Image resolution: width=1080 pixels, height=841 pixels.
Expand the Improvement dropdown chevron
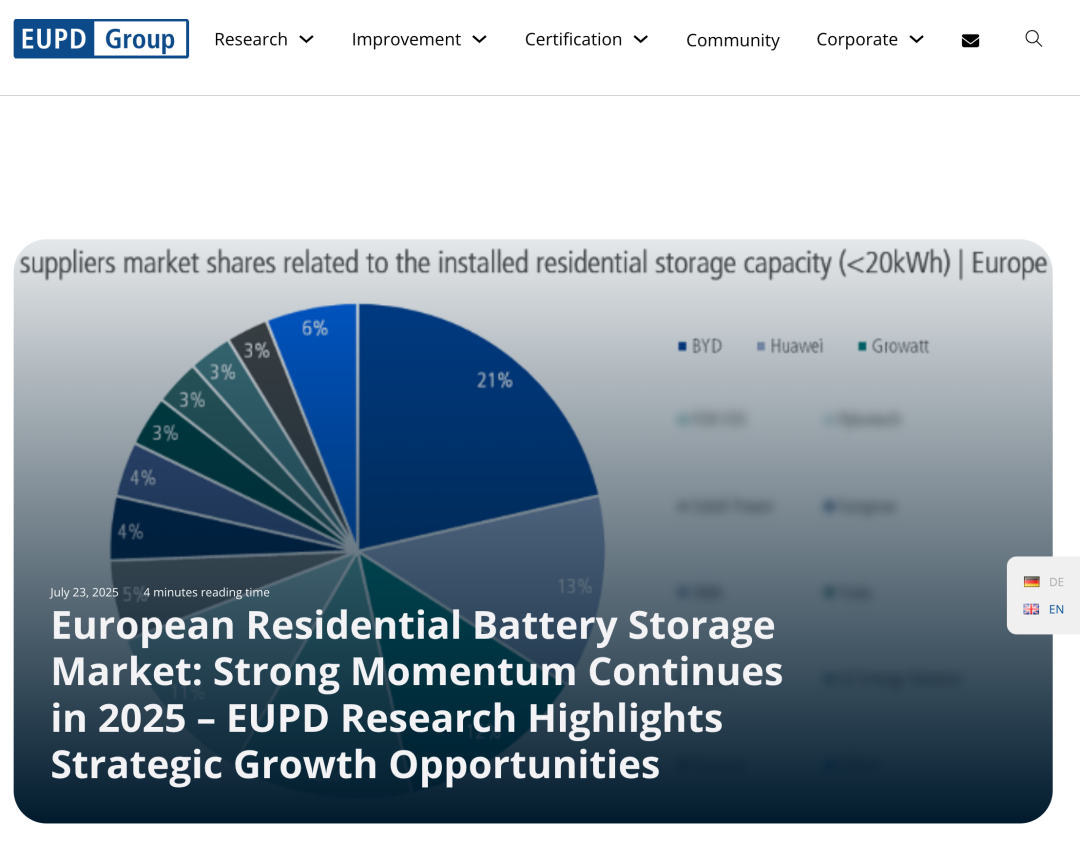tap(480, 39)
